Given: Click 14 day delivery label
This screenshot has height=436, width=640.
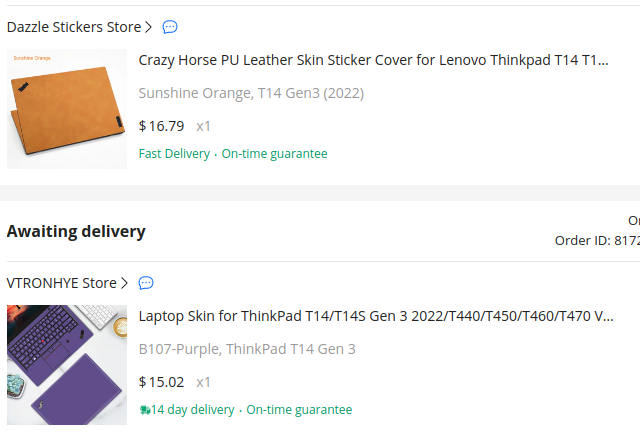Looking at the screenshot, I should (193, 409).
